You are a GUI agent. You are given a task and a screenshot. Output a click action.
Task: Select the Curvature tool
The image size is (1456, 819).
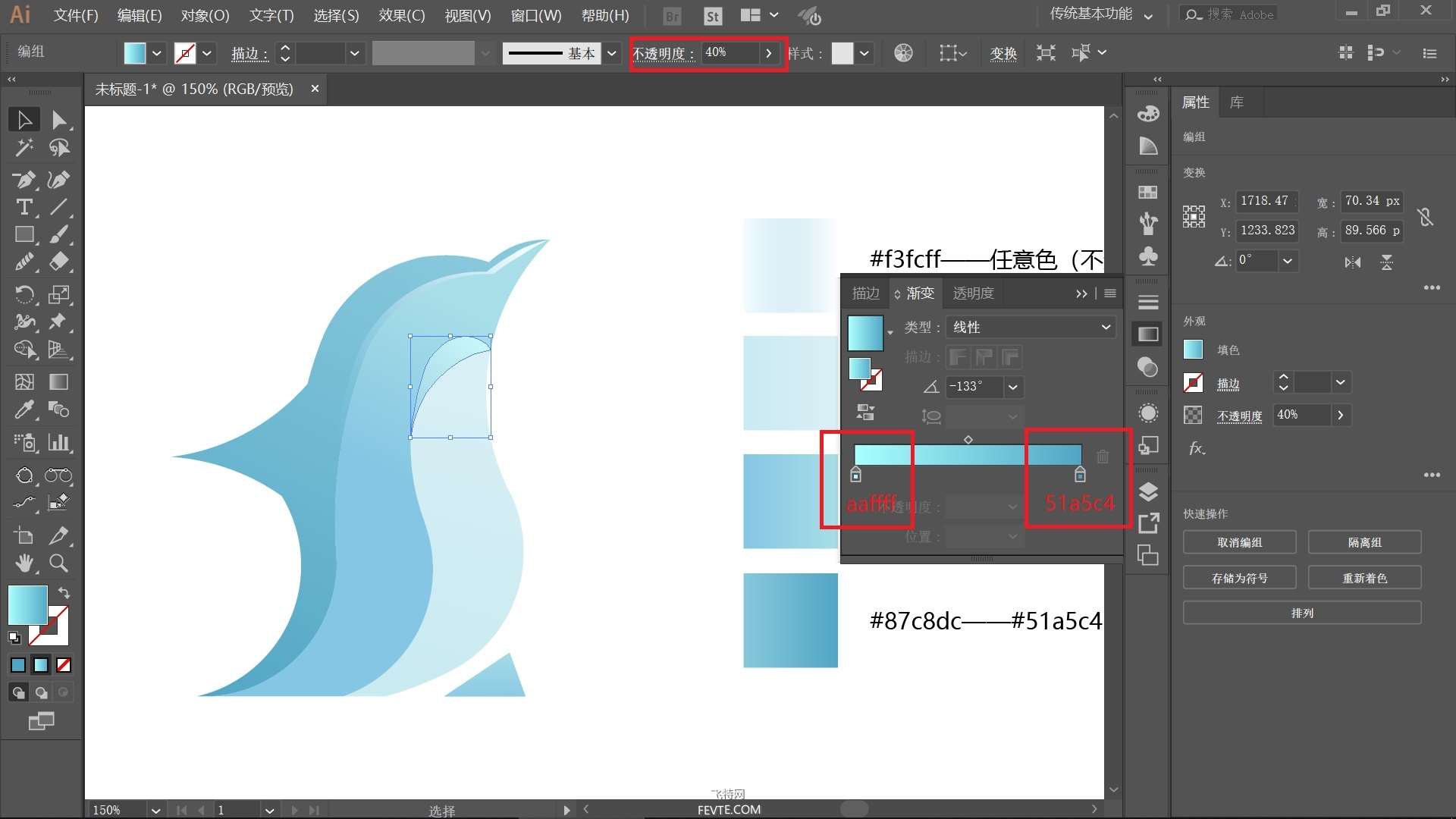[58, 180]
